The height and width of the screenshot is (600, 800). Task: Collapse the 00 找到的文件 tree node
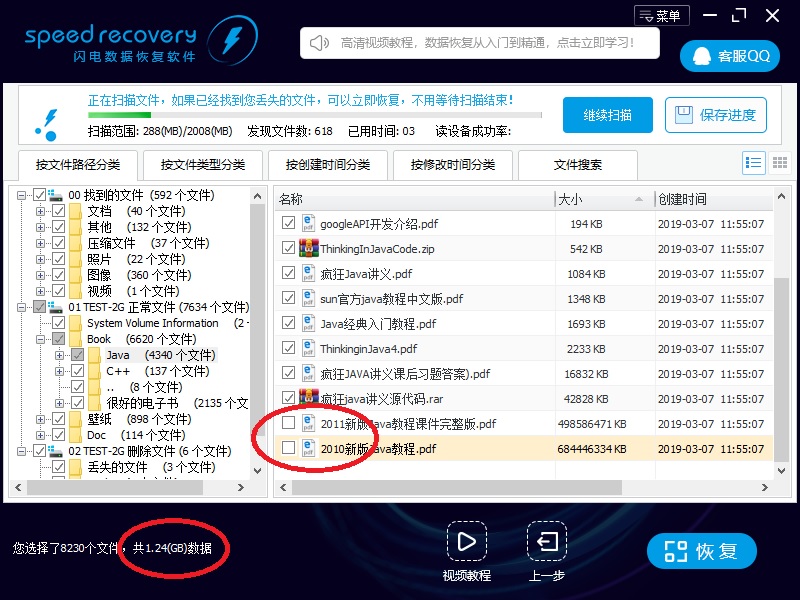click(x=23, y=195)
